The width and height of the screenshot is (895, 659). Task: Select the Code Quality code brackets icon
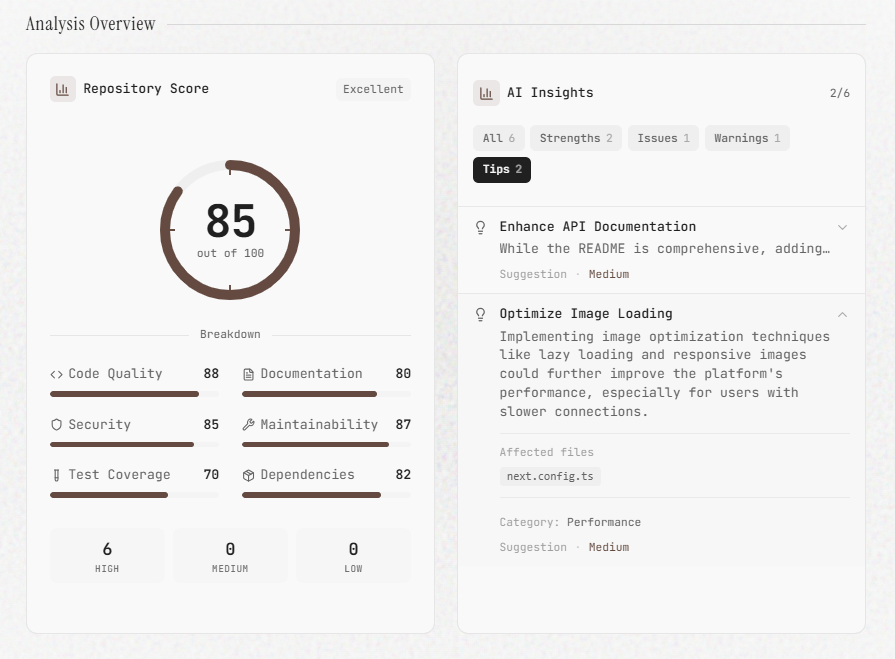tap(55, 373)
